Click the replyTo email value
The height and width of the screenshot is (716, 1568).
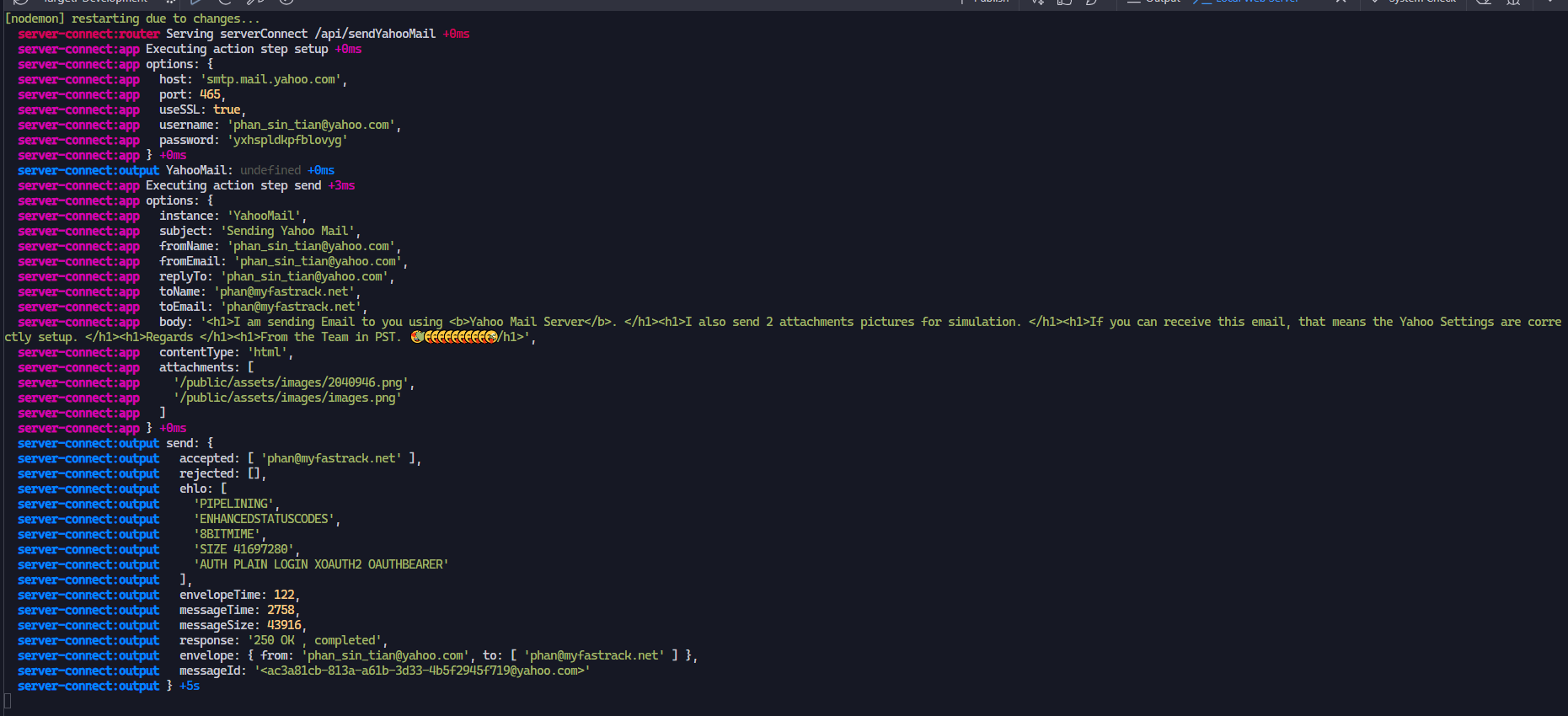[x=304, y=276]
